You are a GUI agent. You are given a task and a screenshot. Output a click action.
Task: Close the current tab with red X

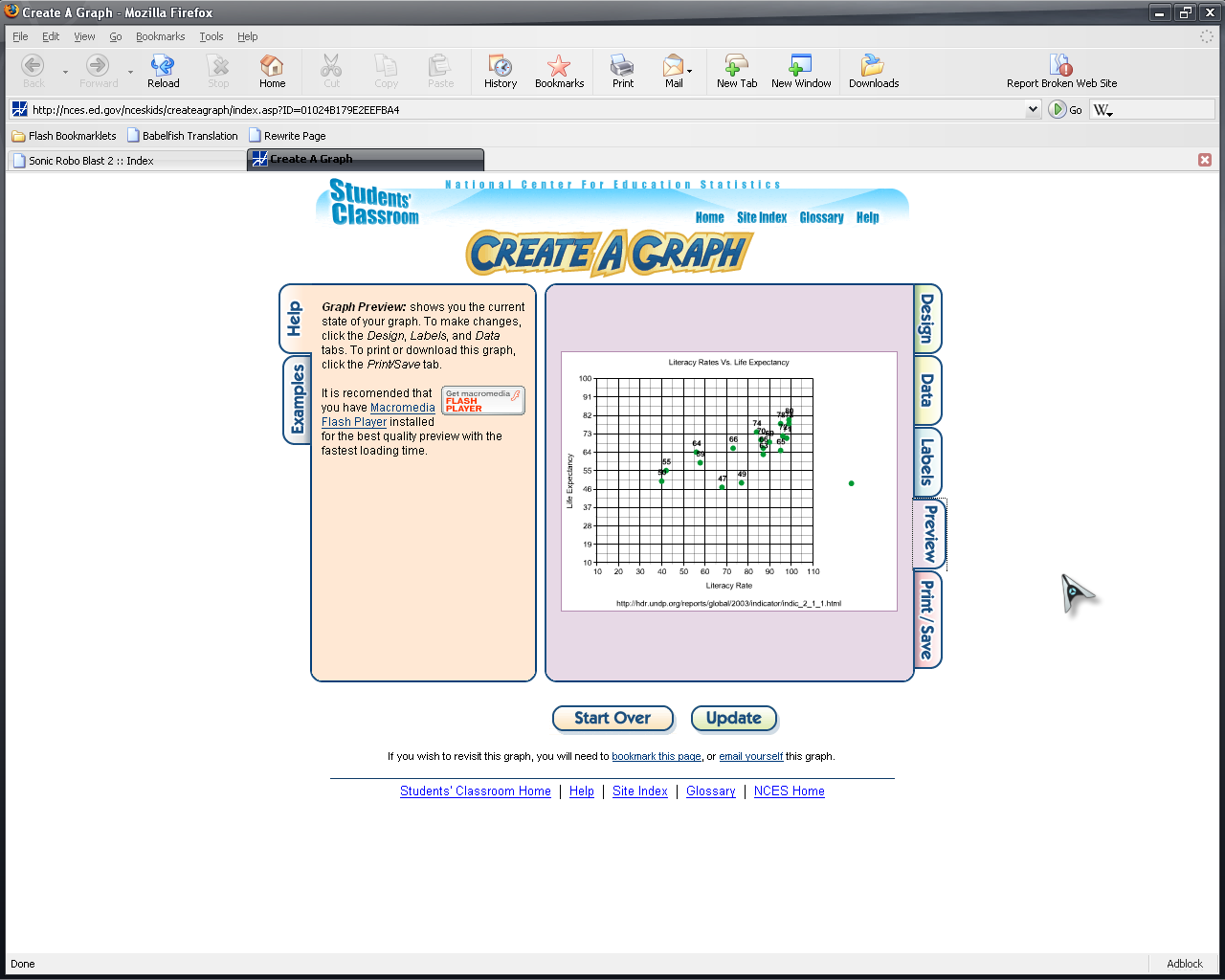1205,160
